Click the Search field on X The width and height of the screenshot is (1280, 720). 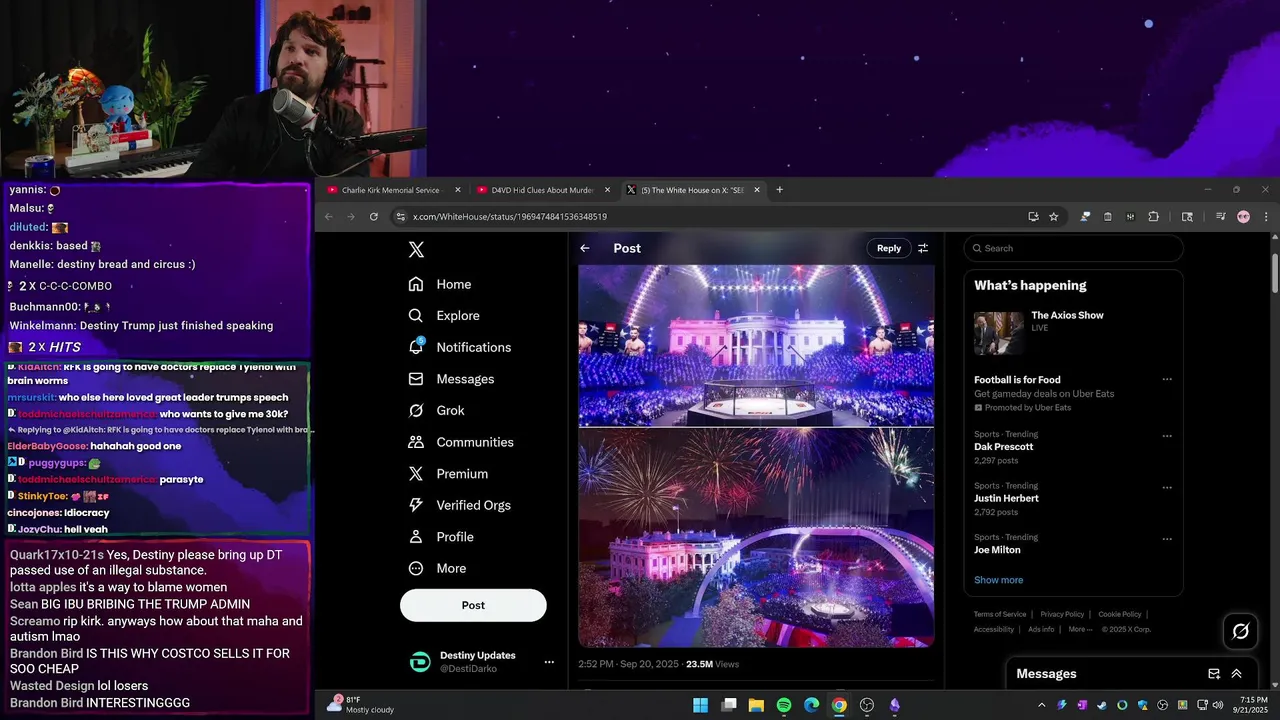[x=1073, y=248]
